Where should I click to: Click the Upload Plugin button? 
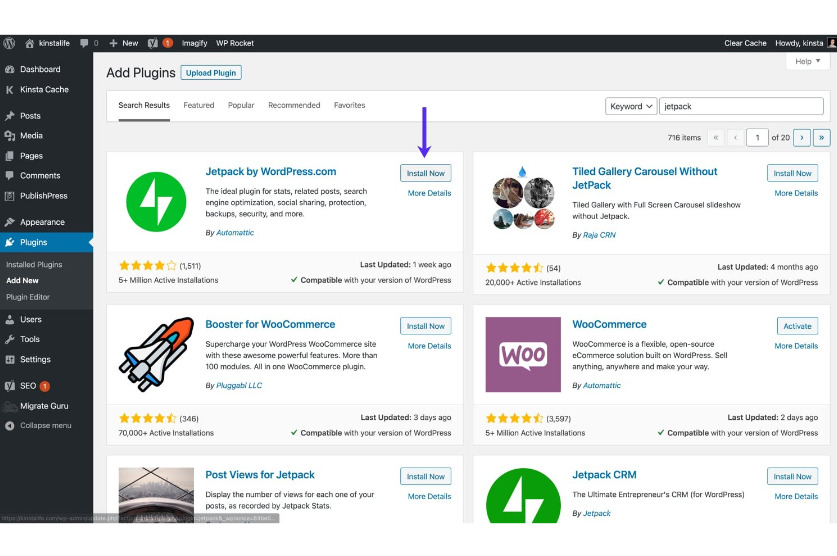coord(211,73)
